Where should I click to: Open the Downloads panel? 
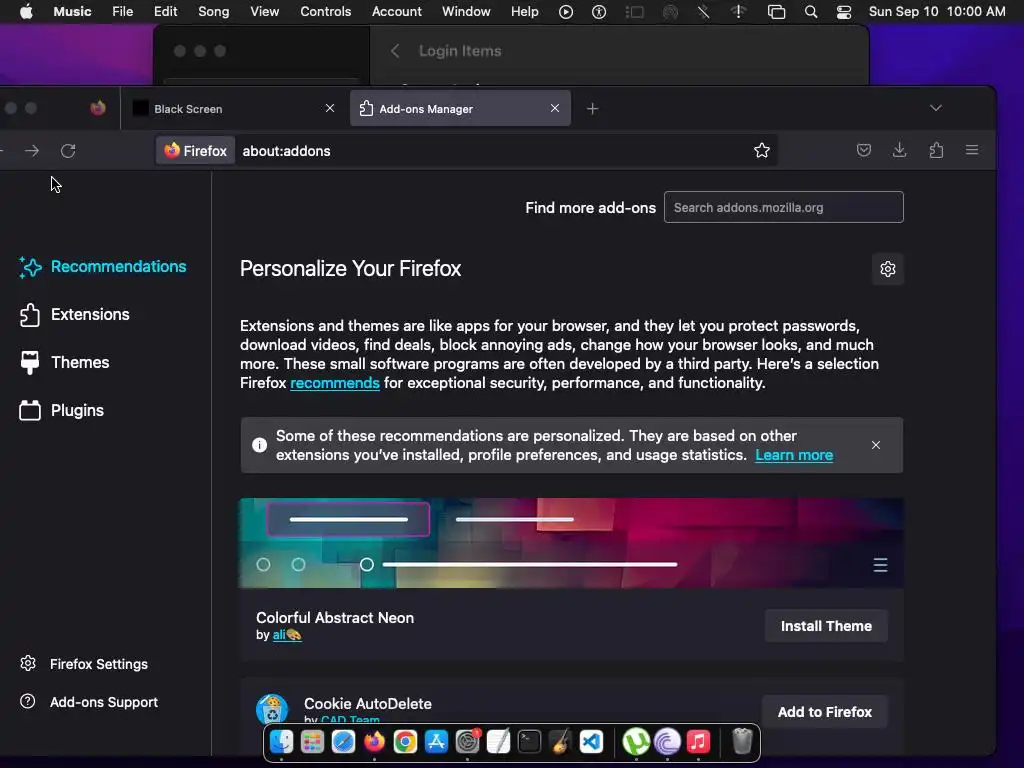(x=899, y=151)
